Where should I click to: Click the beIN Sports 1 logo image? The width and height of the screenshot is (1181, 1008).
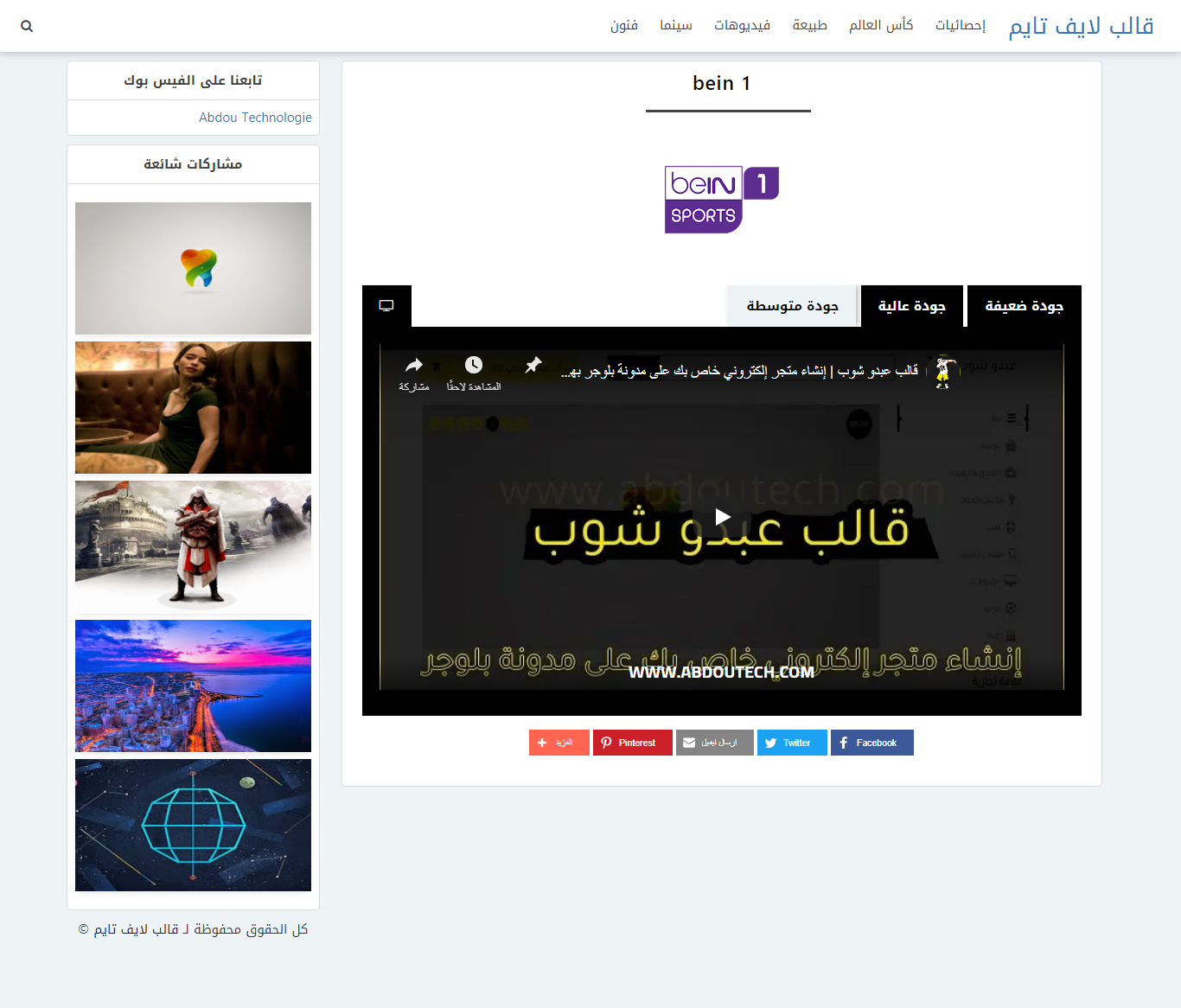click(x=722, y=200)
